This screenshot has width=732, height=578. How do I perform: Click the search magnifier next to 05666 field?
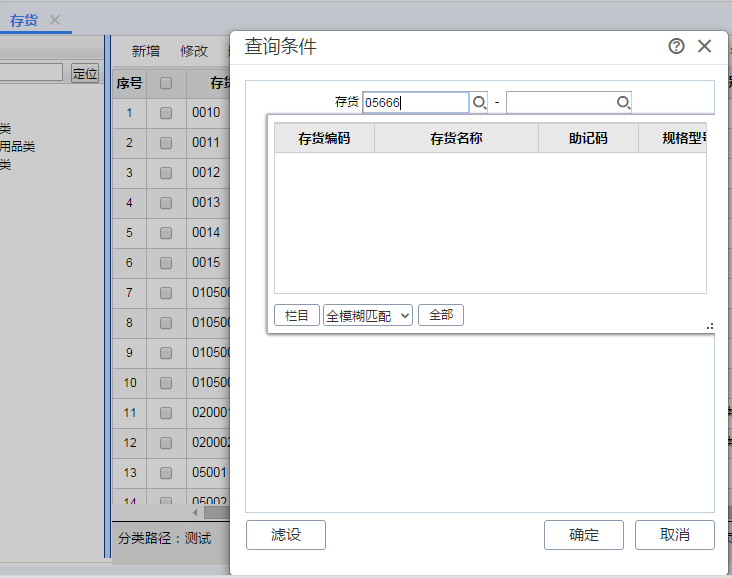479,102
